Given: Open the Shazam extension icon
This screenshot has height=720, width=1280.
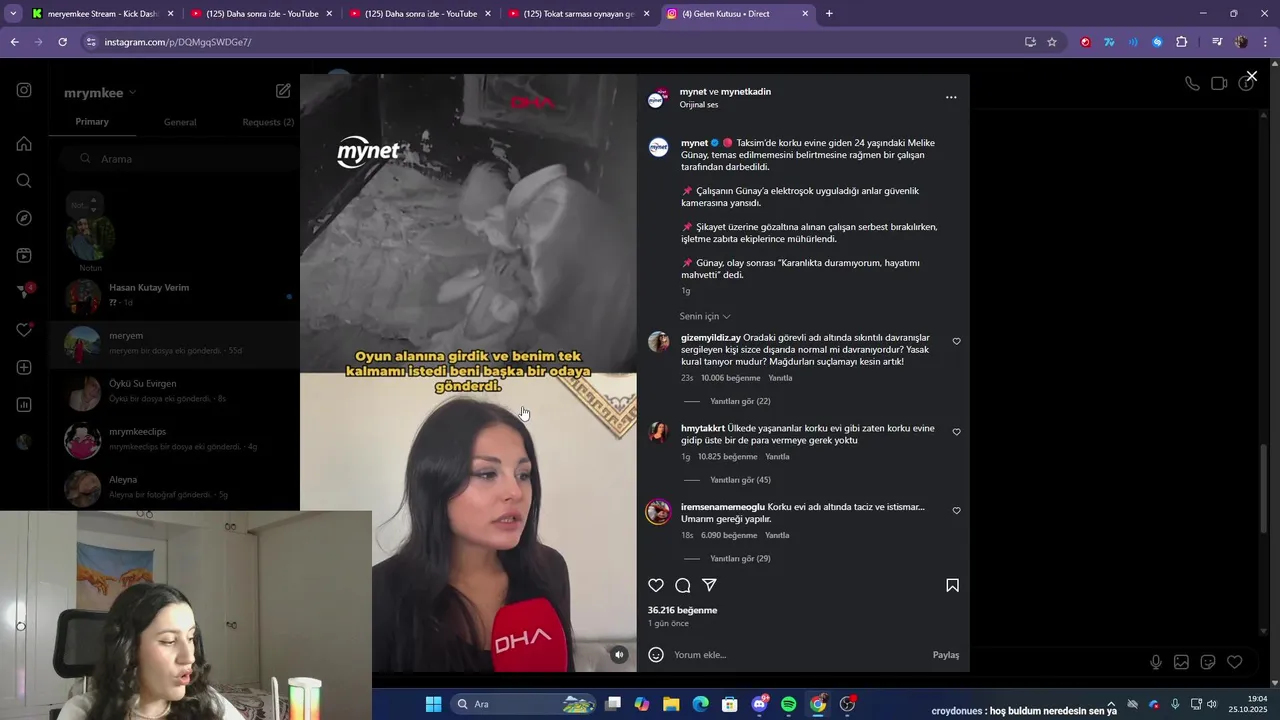Looking at the screenshot, I should [x=1157, y=42].
